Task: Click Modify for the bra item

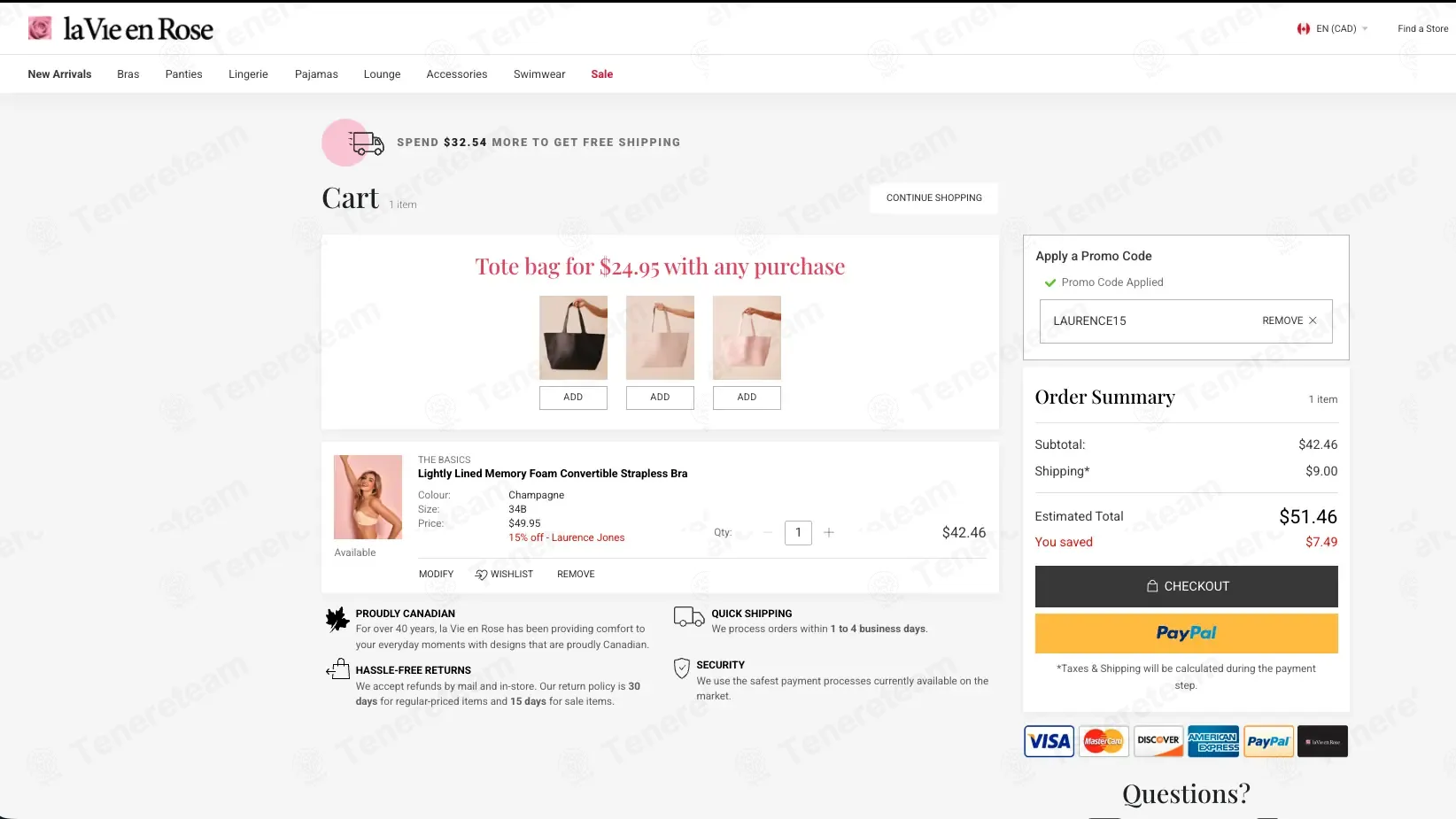Action: click(436, 575)
